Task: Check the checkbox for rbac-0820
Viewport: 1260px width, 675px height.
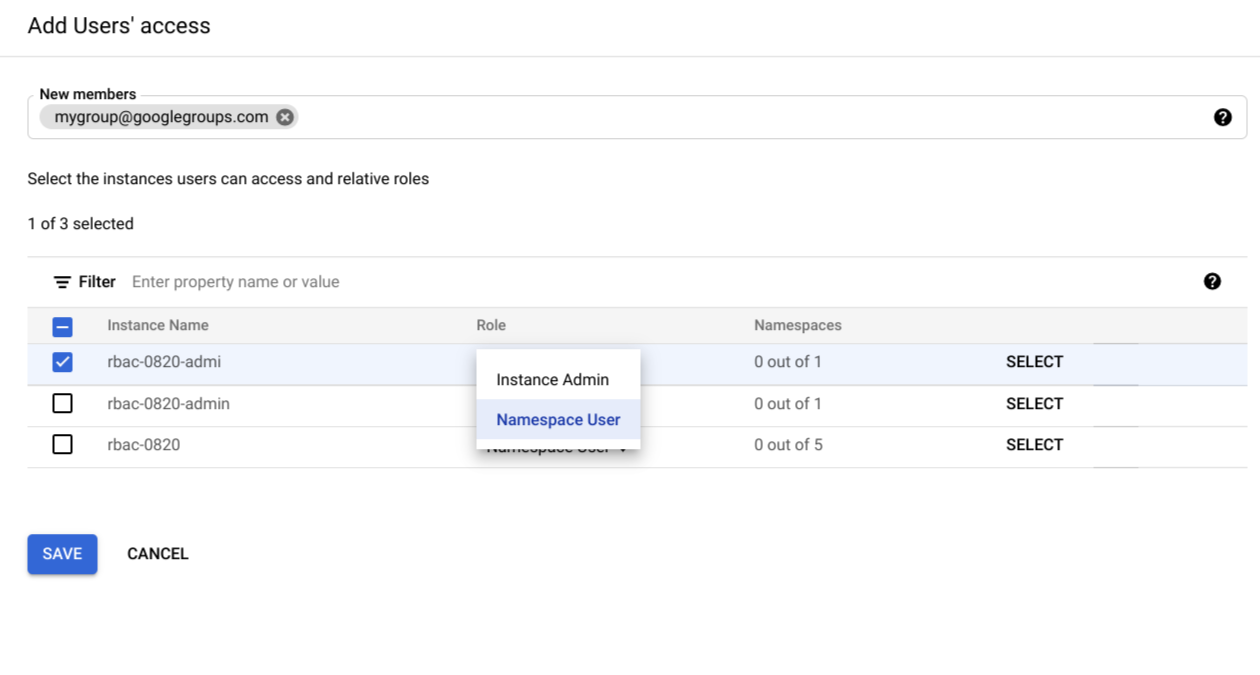Action: pyautogui.click(x=62, y=444)
